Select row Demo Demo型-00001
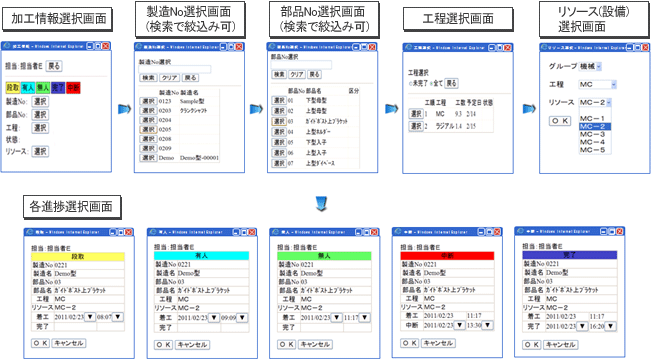Screen dimensions: 652x361 tap(148, 158)
